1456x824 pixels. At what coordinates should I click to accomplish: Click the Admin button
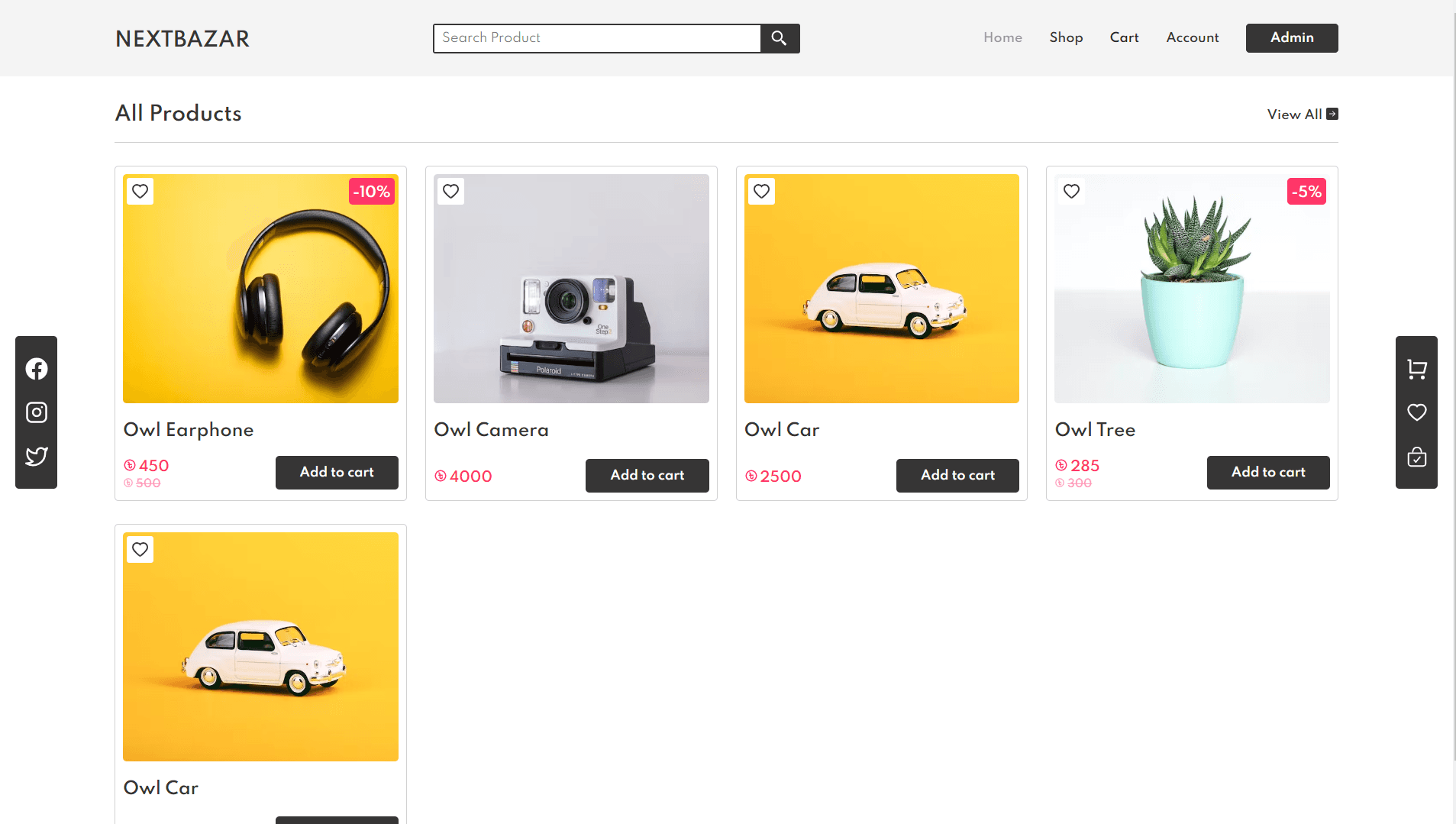click(x=1291, y=38)
